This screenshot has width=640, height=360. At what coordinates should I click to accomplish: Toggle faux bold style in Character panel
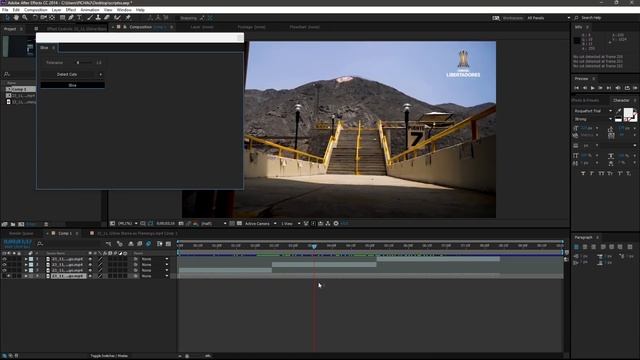[x=583, y=173]
